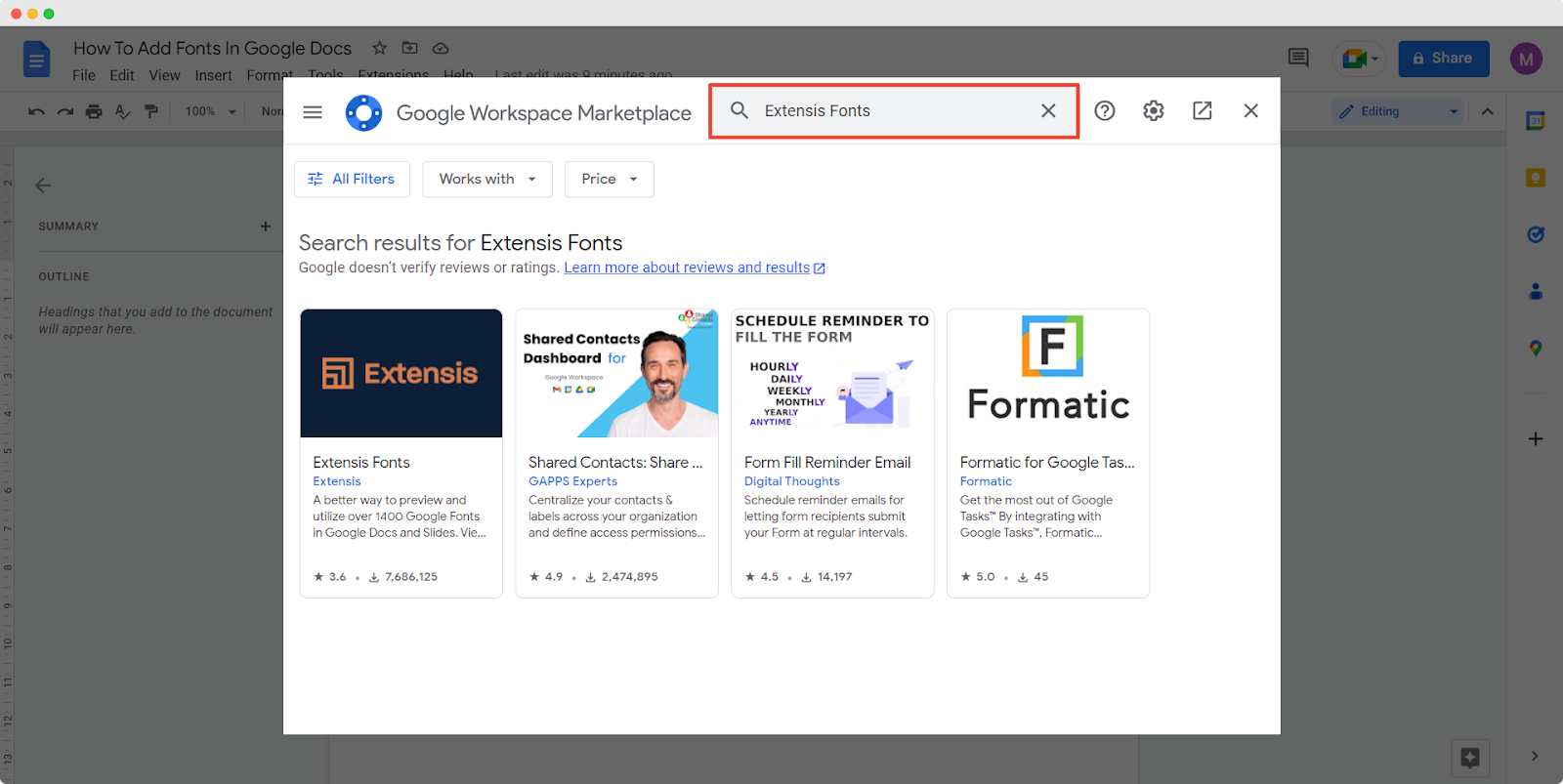The height and width of the screenshot is (784, 1563).
Task: Open the Extensis Fonts add-on thumbnail
Action: pos(401,373)
